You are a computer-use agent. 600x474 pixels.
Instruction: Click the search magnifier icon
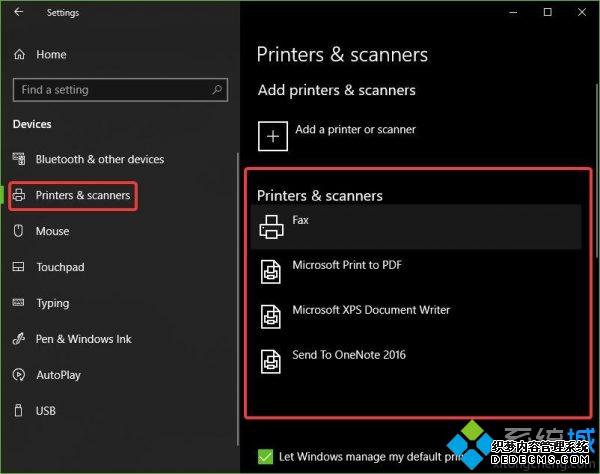coord(217,90)
